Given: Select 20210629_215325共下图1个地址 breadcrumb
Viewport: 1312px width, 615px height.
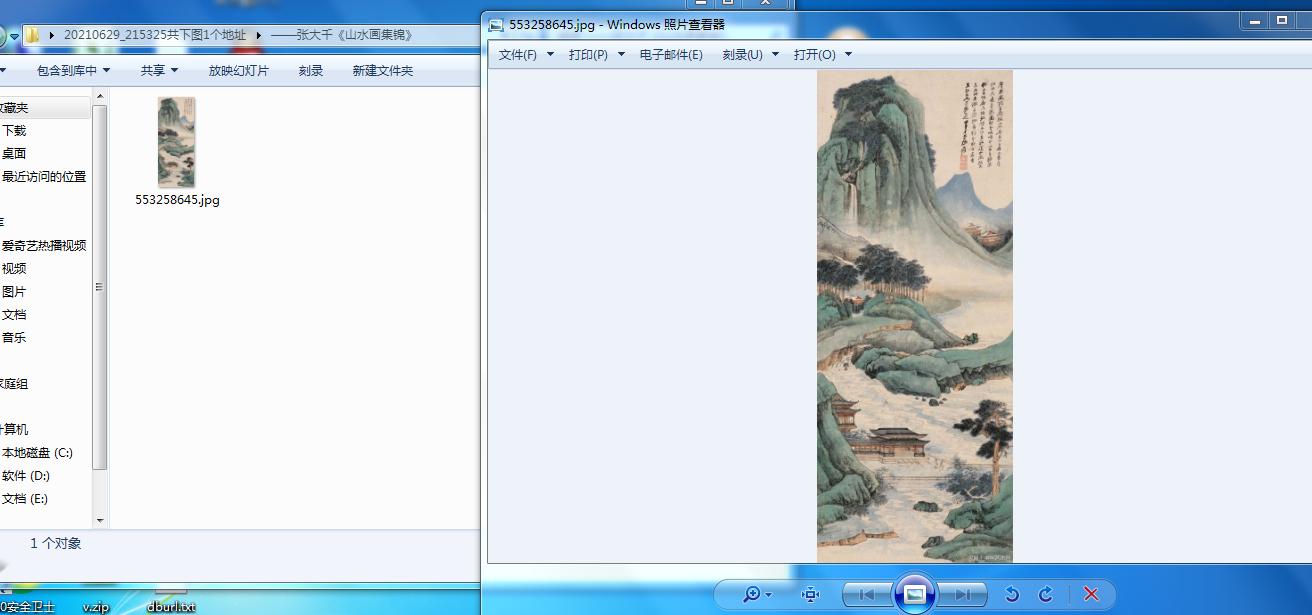Looking at the screenshot, I should point(155,35).
